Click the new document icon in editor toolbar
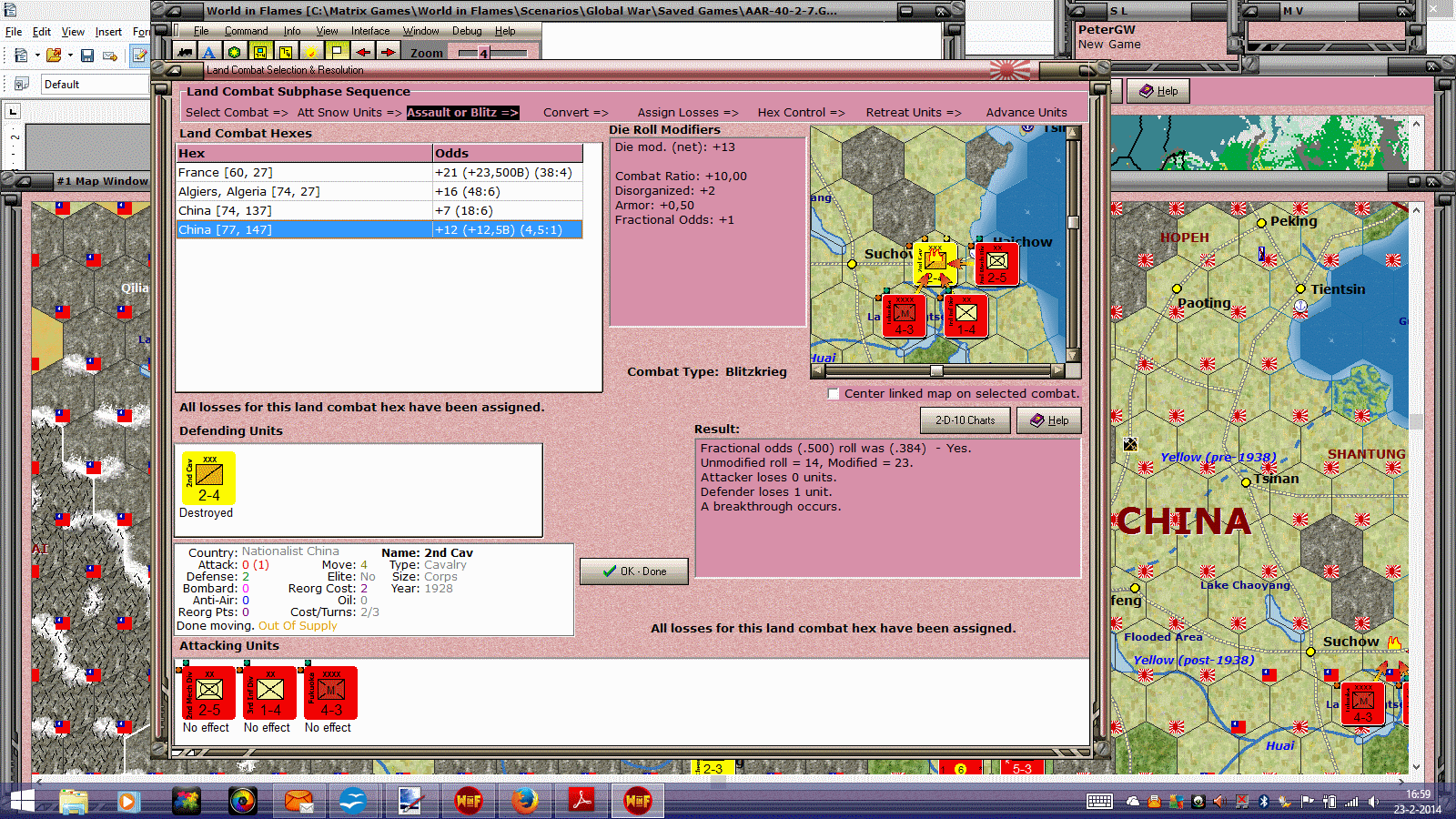Screen dimensions: 1456x819 point(21,56)
